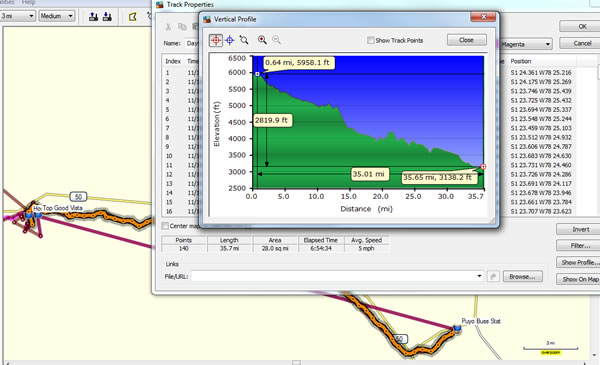
Task: Click the File/URL input field
Action: (x=334, y=276)
